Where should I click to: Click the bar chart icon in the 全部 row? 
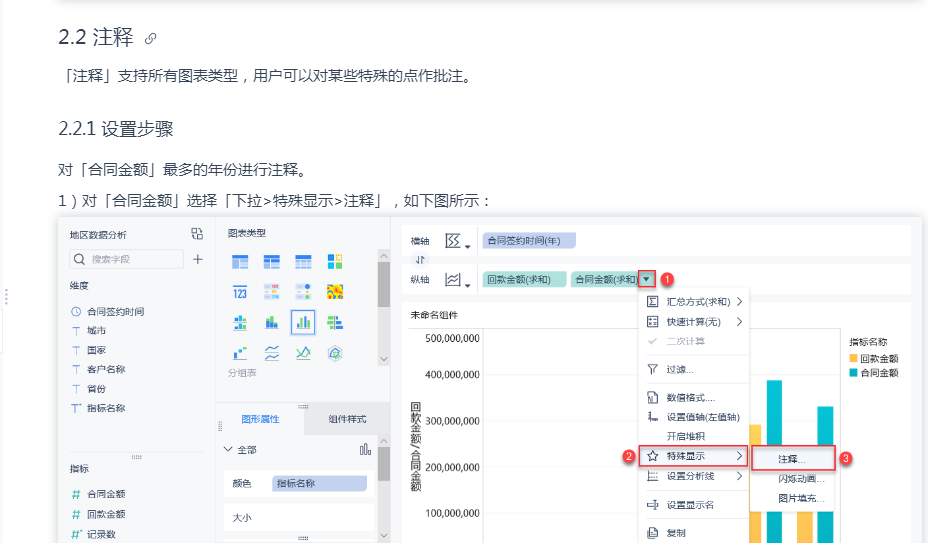(365, 450)
